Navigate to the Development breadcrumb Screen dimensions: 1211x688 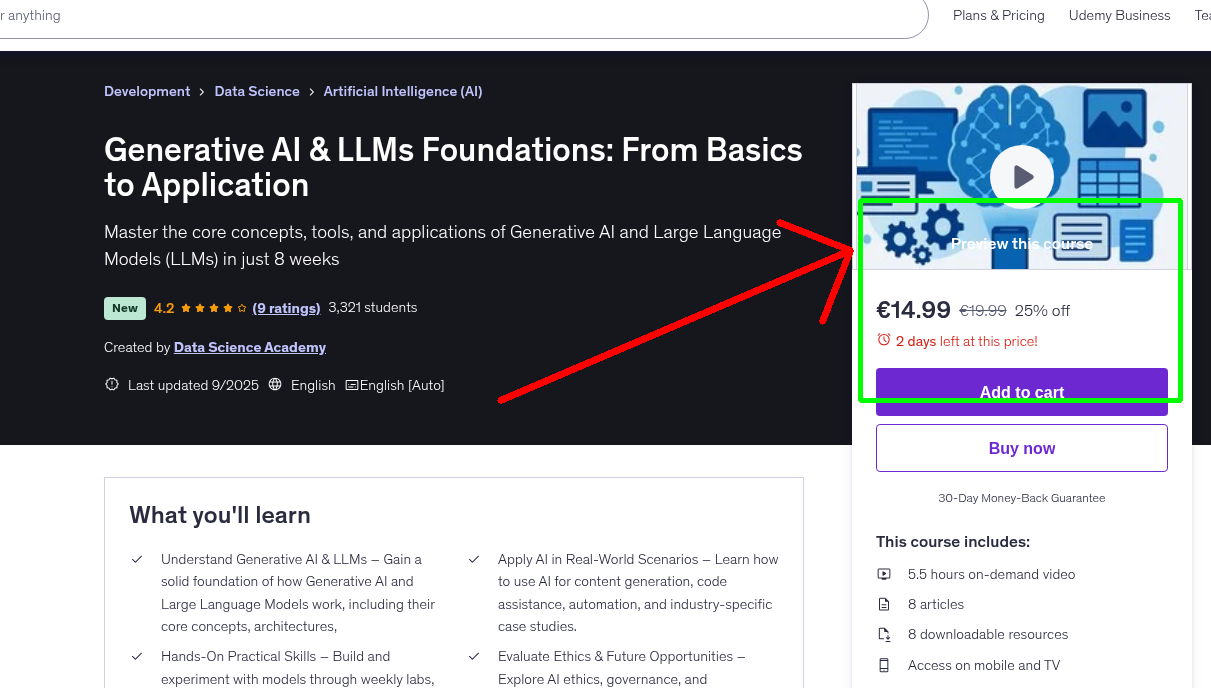pyautogui.click(x=147, y=91)
